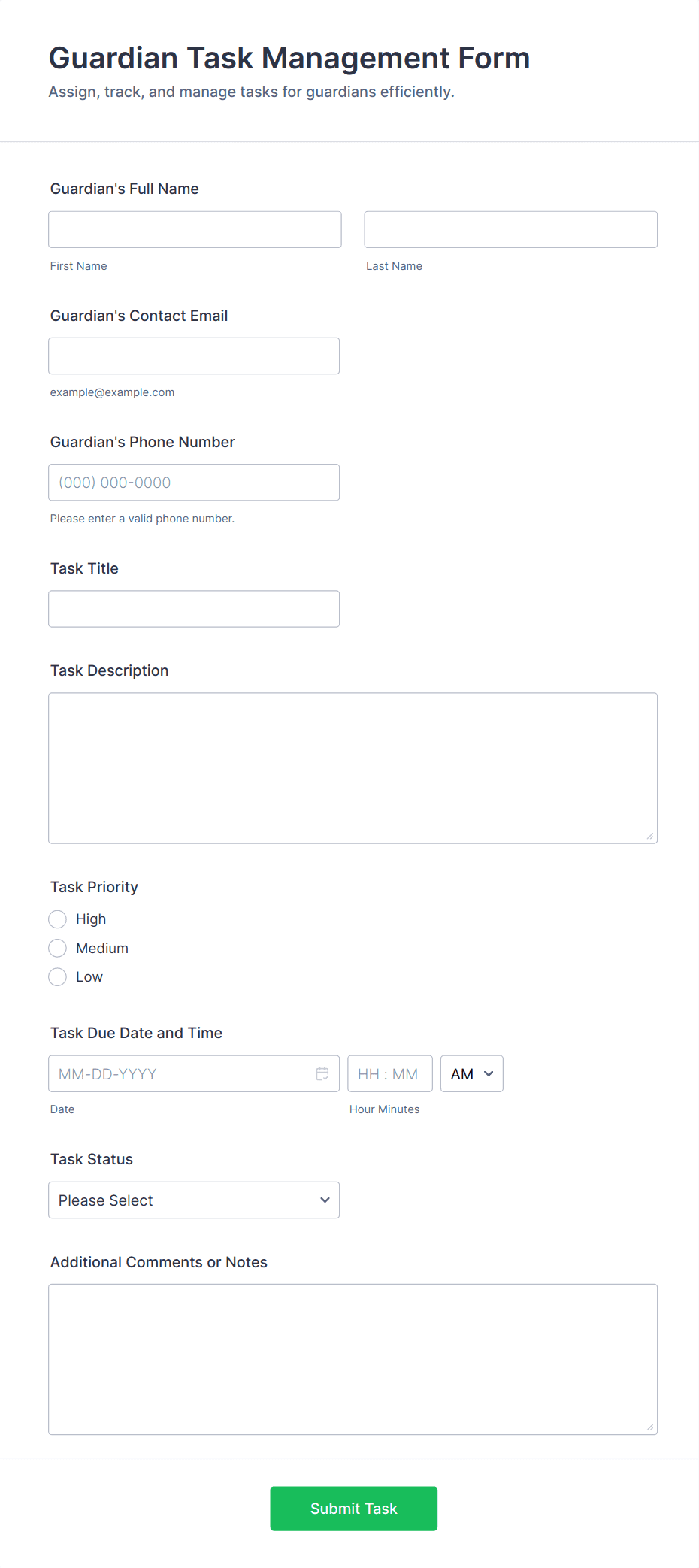The image size is (699, 1568).
Task: Open the AM/PM dropdown
Action: click(x=471, y=1073)
